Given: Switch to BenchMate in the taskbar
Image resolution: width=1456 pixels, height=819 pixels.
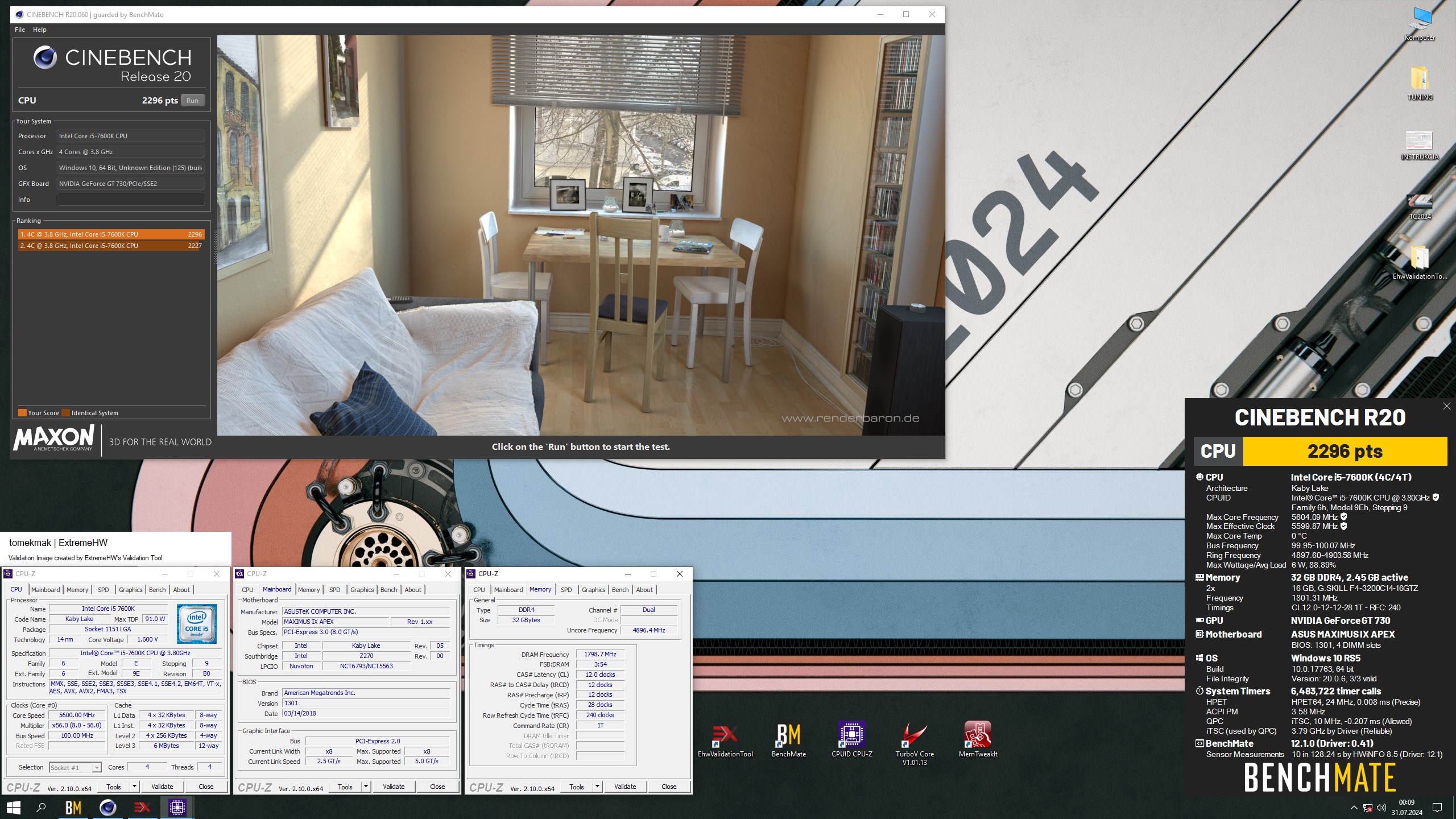Looking at the screenshot, I should click(73, 807).
